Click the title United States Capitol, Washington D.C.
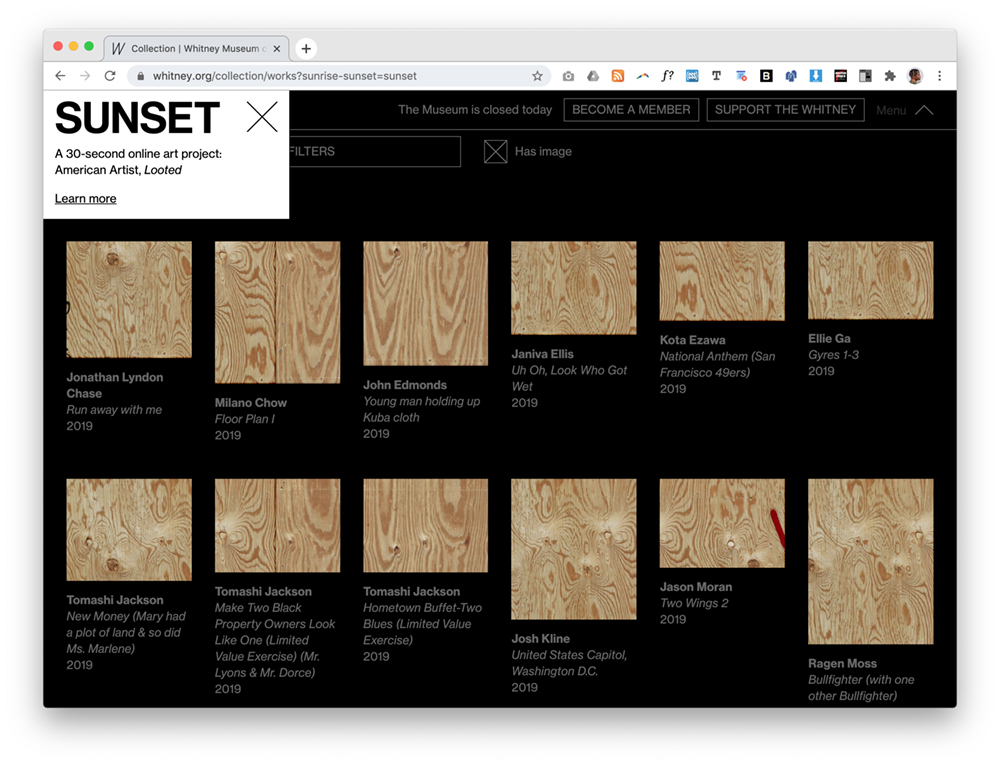Viewport: 1000px width, 765px height. coord(569,663)
